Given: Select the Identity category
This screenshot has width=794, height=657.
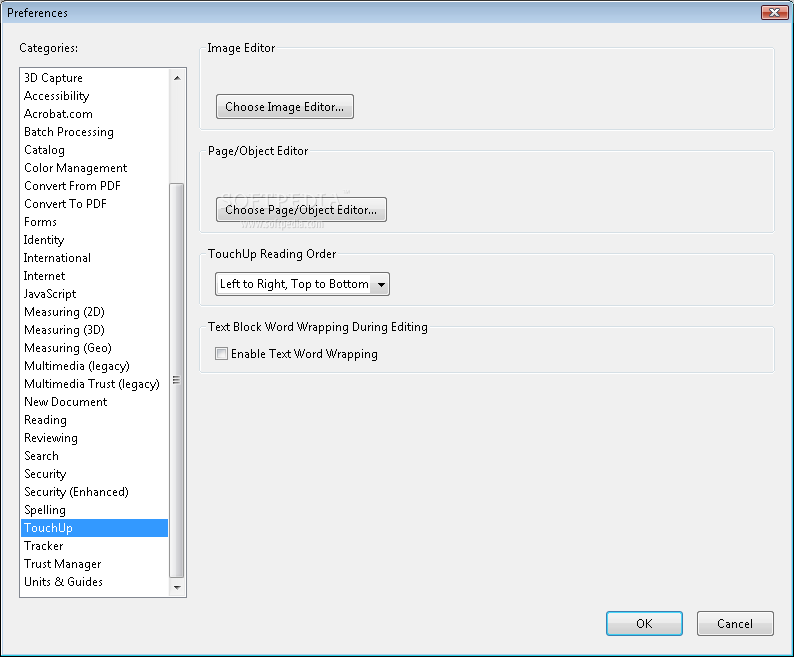Looking at the screenshot, I should pyautogui.click(x=94, y=240).
